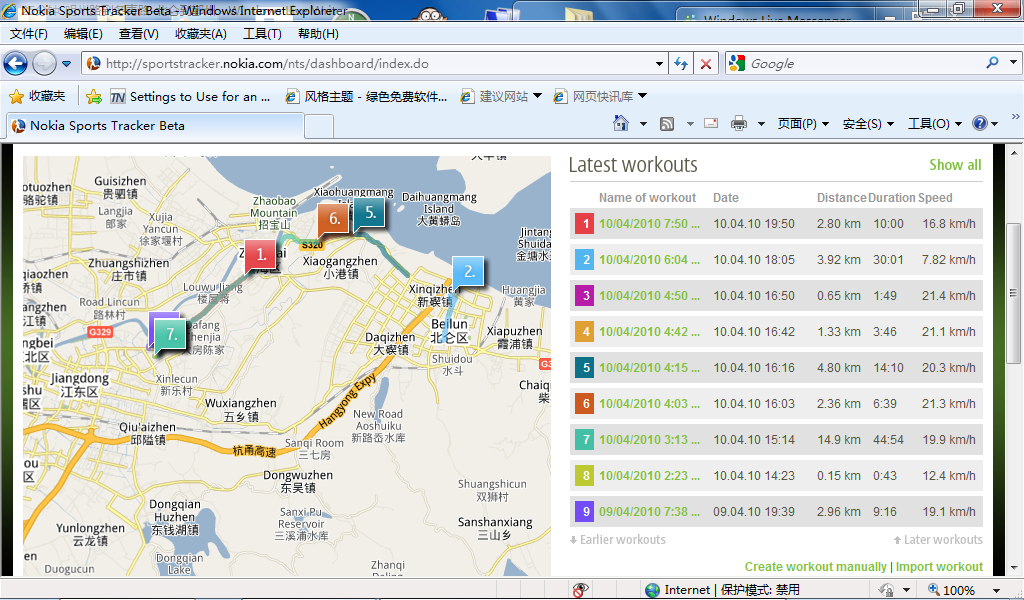Open workout 09/04/2010 7:38 link
Screen dimensions: 1024x600
pyautogui.click(x=649, y=512)
